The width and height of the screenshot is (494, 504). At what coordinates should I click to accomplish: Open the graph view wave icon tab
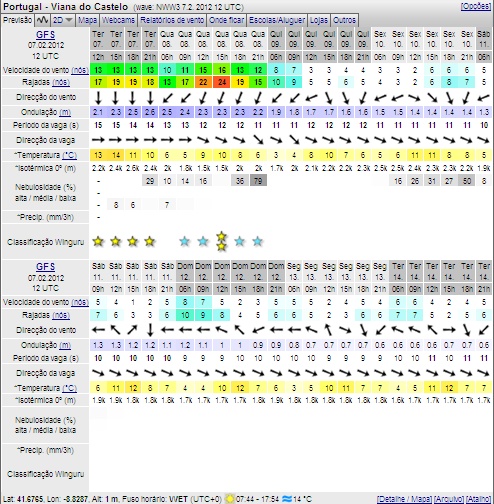click(x=42, y=20)
